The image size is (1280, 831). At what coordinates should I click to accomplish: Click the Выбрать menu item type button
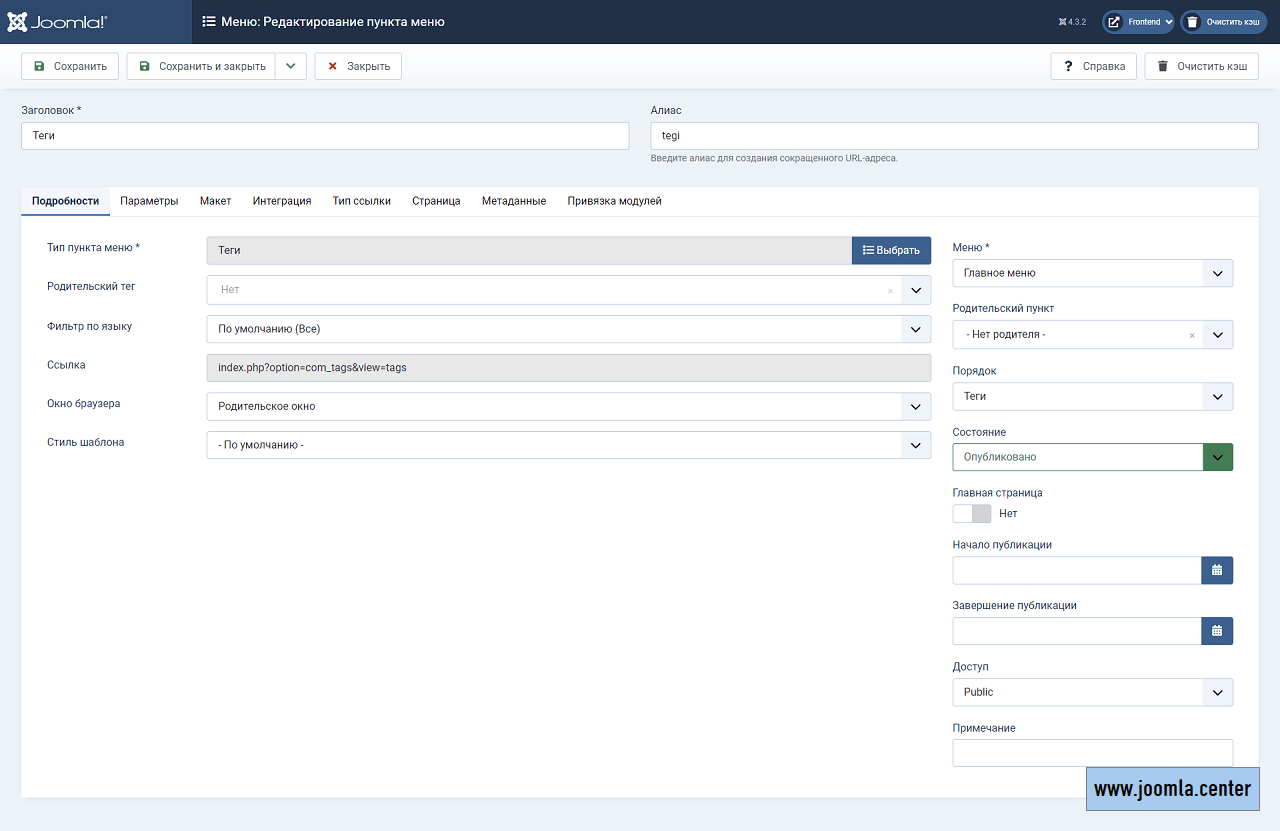click(x=891, y=250)
